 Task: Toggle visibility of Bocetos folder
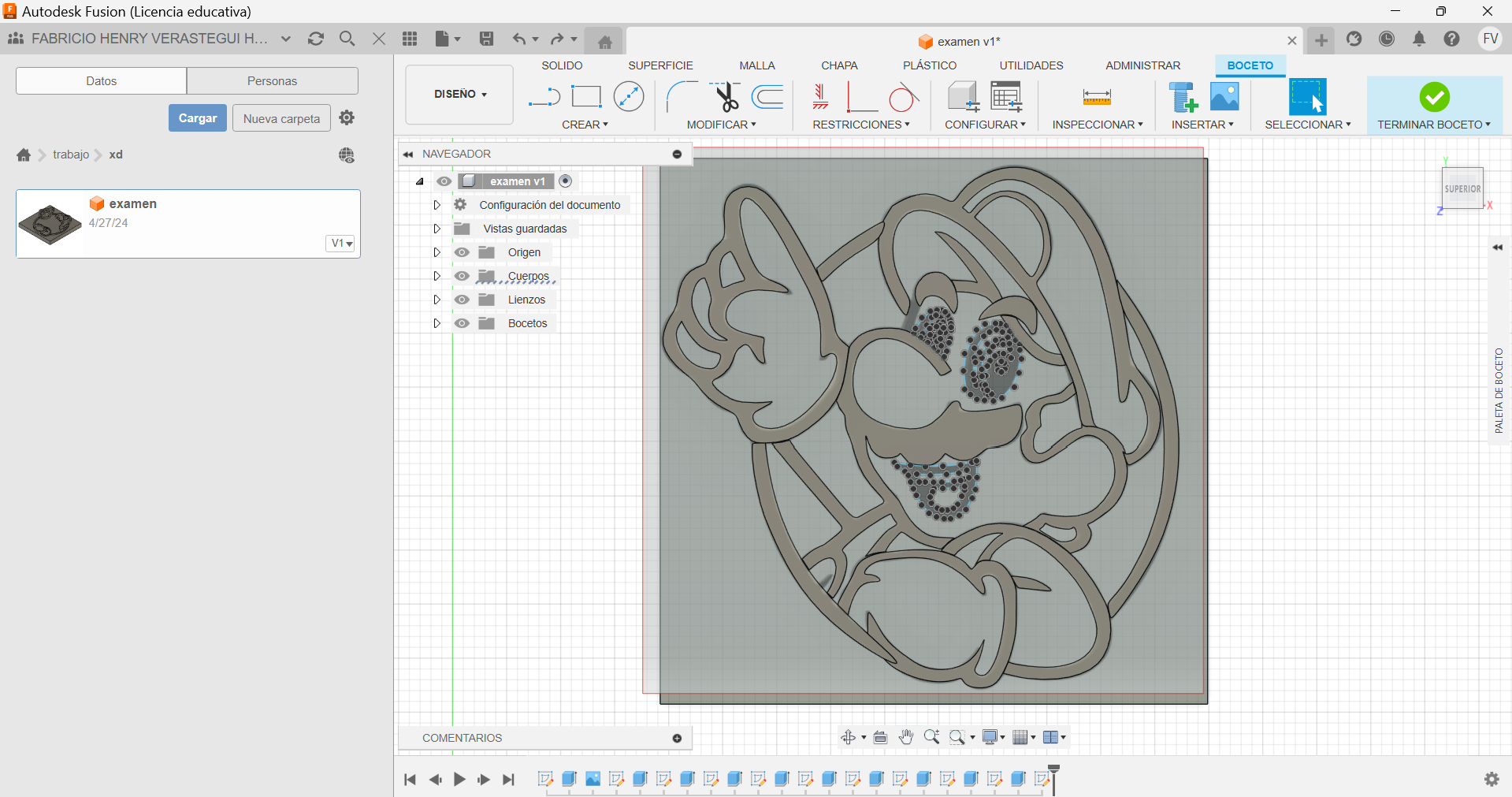462,323
